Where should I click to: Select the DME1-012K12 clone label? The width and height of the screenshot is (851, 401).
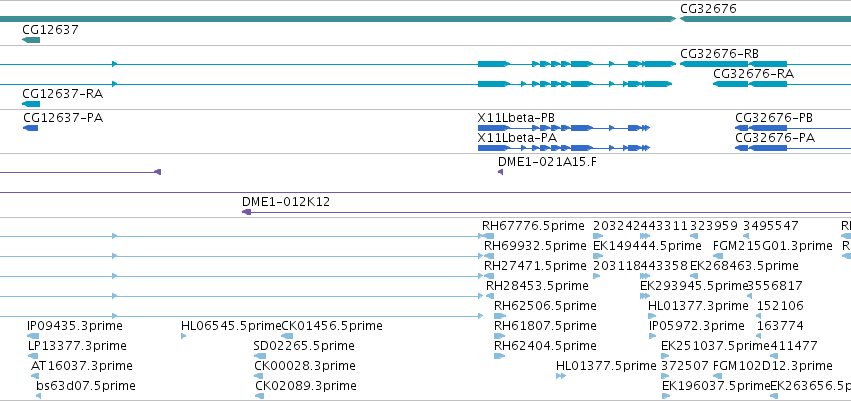pyautogui.click(x=286, y=202)
